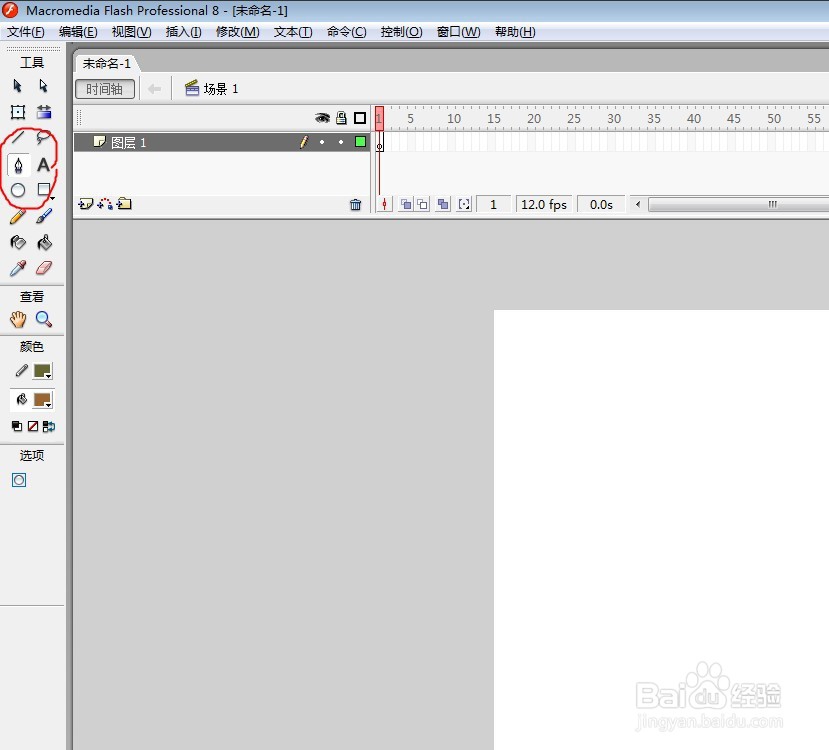The width and height of the screenshot is (829, 750).
Task: Click the No Color button
Action: coord(33,426)
